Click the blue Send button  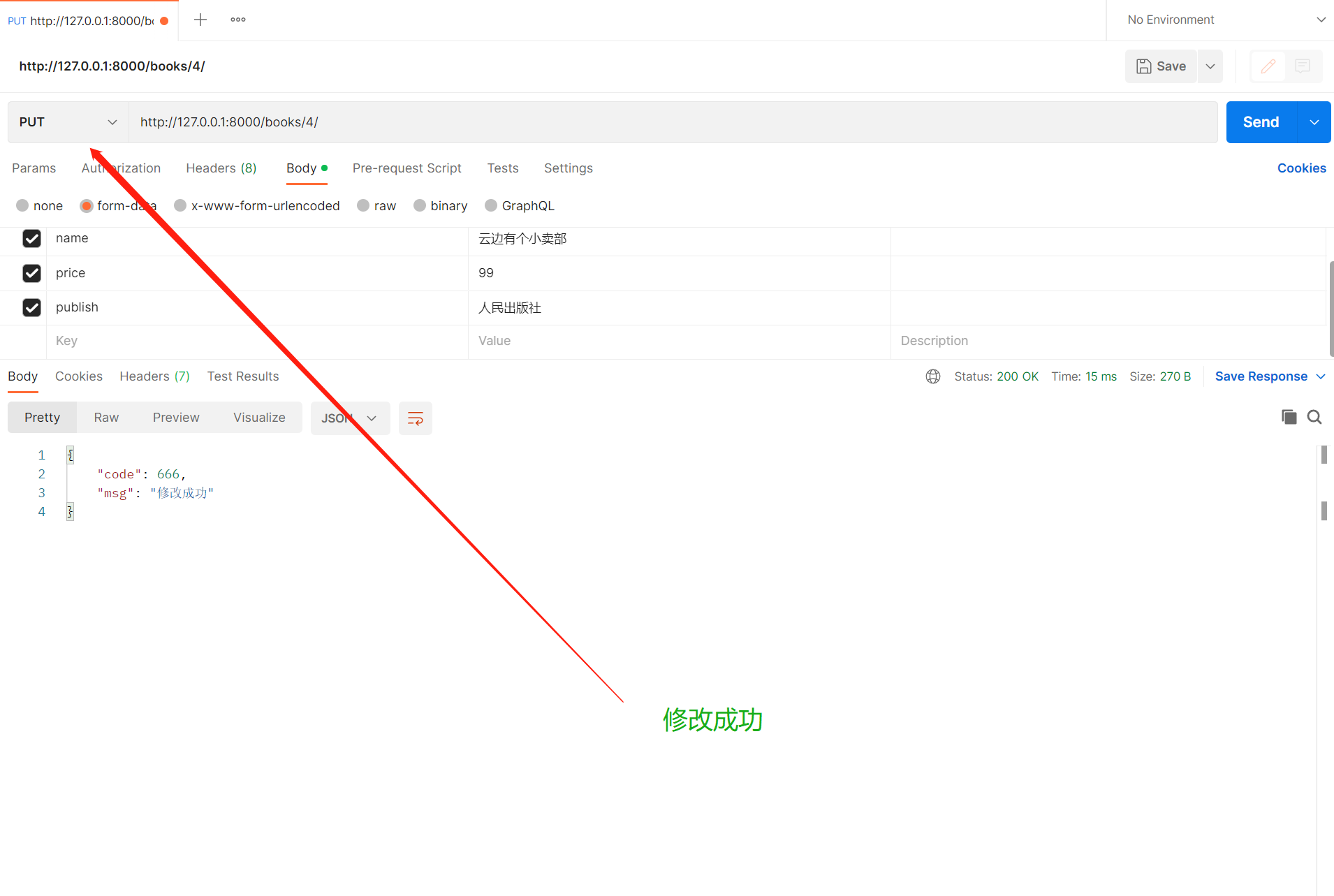(x=1261, y=122)
